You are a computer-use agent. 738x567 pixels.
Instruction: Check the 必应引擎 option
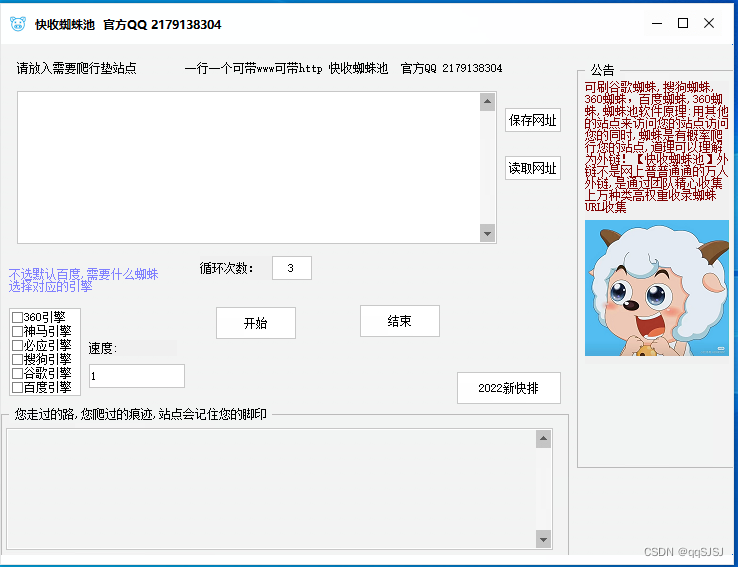[17, 345]
